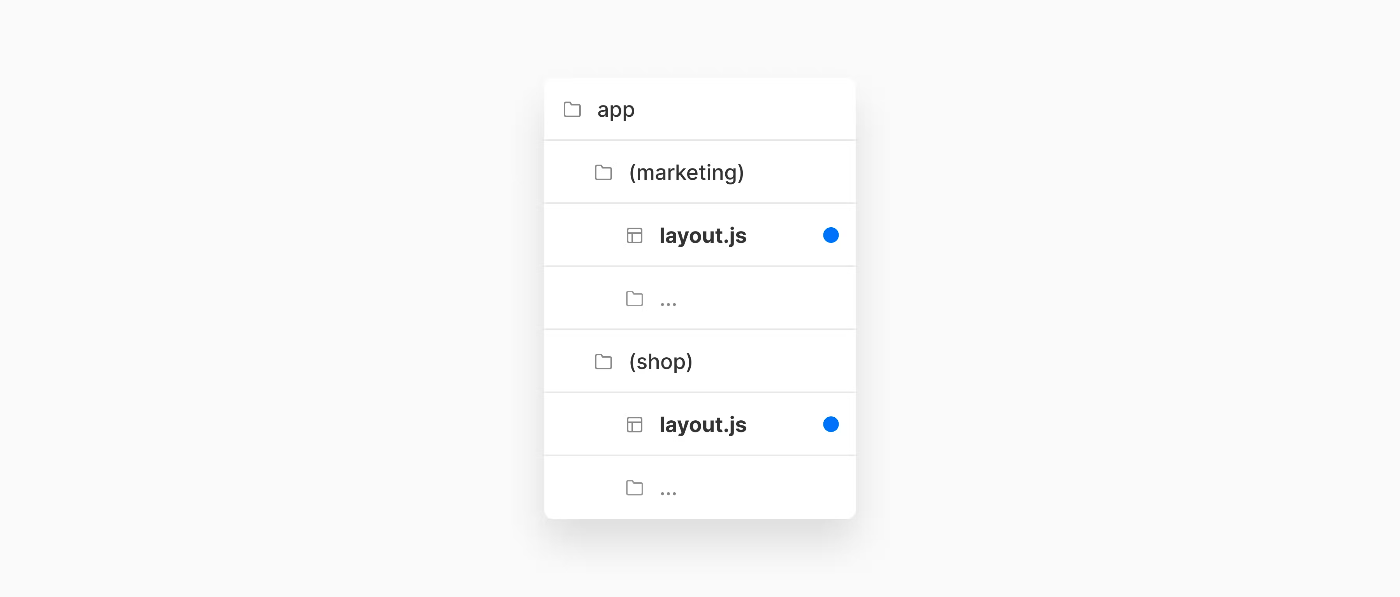This screenshot has width=1400, height=597.
Task: Click blue dot beside marketing layout.js
Action: 831,235
